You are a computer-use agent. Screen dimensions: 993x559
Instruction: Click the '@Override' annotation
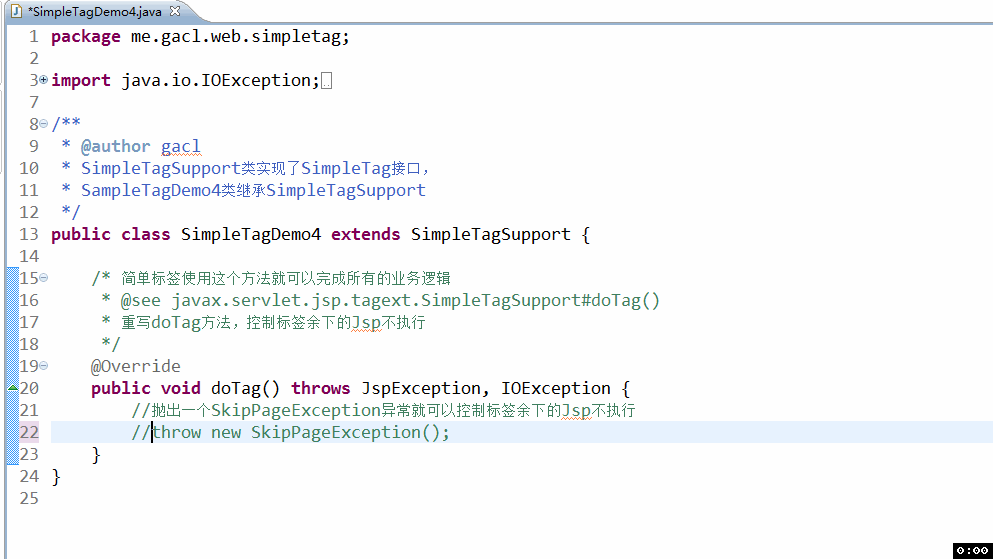(x=136, y=366)
